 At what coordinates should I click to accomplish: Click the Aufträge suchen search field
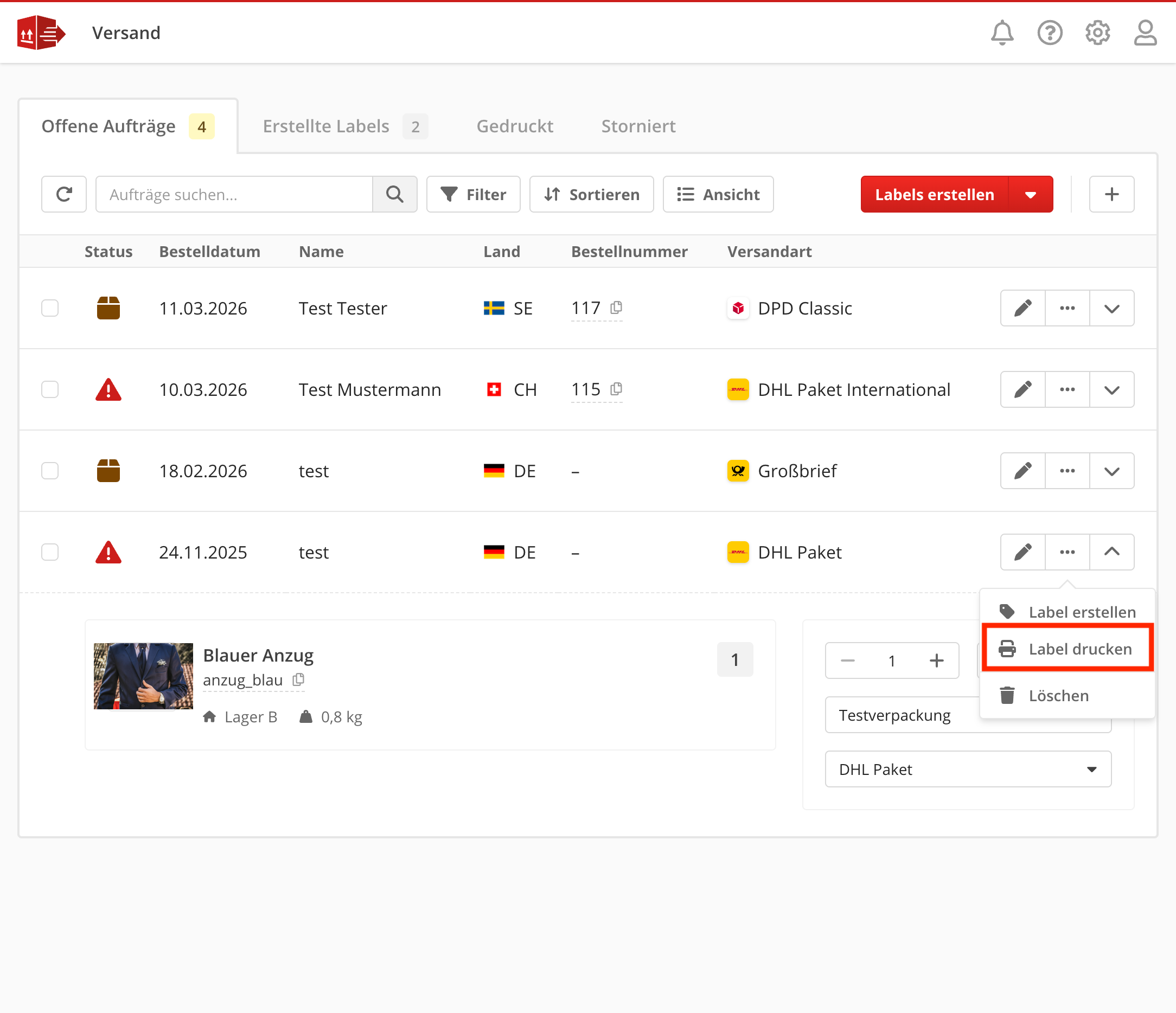click(x=234, y=194)
